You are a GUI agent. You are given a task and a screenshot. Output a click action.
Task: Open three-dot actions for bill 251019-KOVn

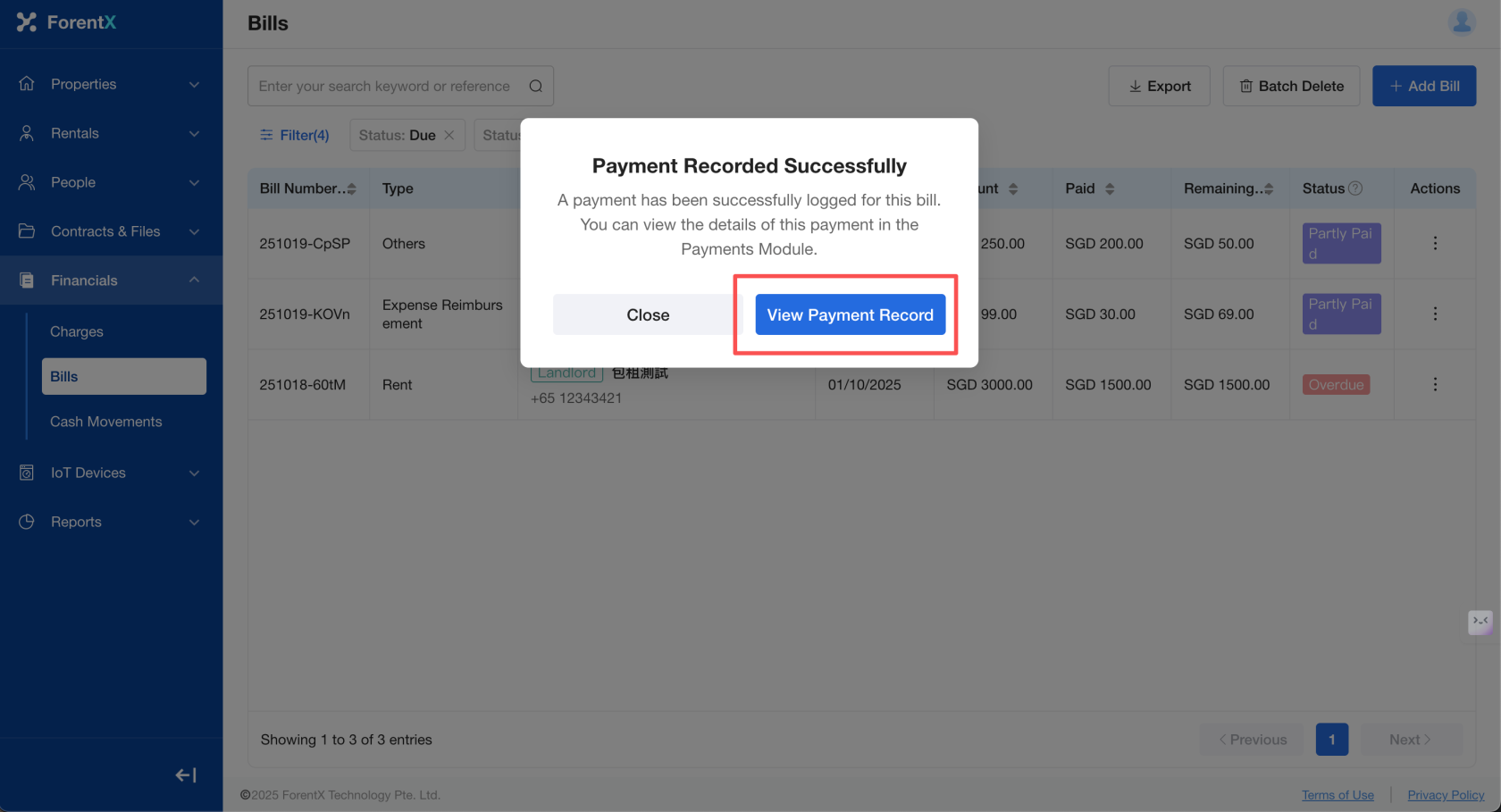[1435, 314]
